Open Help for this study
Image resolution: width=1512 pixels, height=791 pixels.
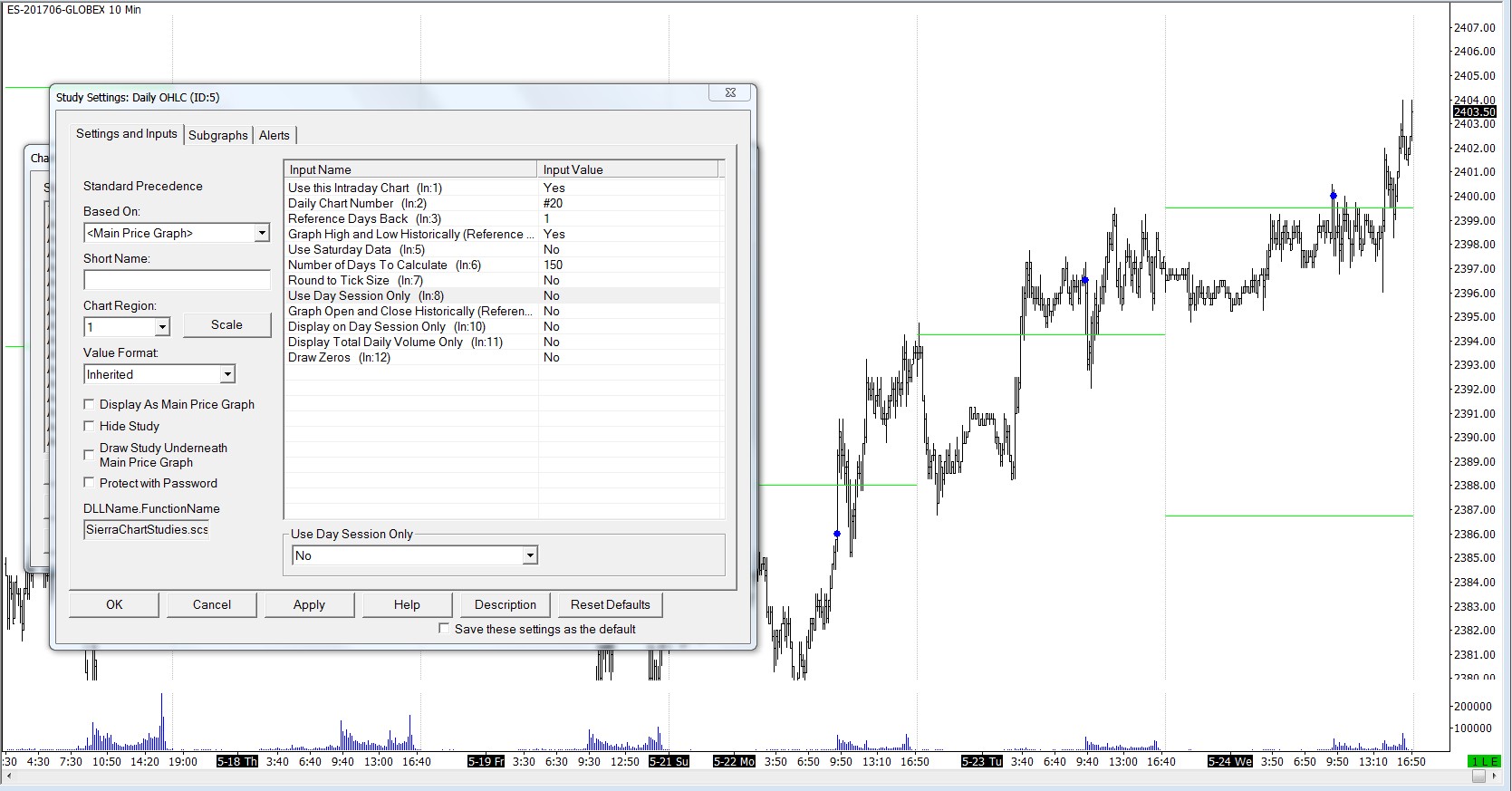point(407,604)
